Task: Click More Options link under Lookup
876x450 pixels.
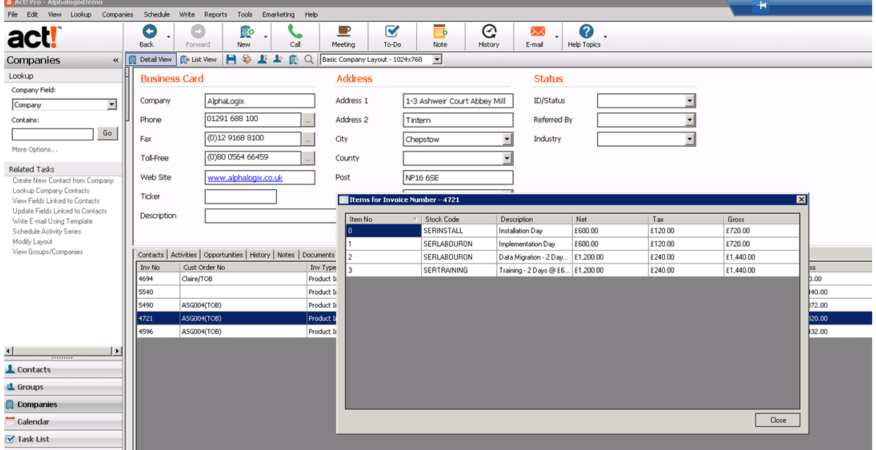Action: (35, 149)
